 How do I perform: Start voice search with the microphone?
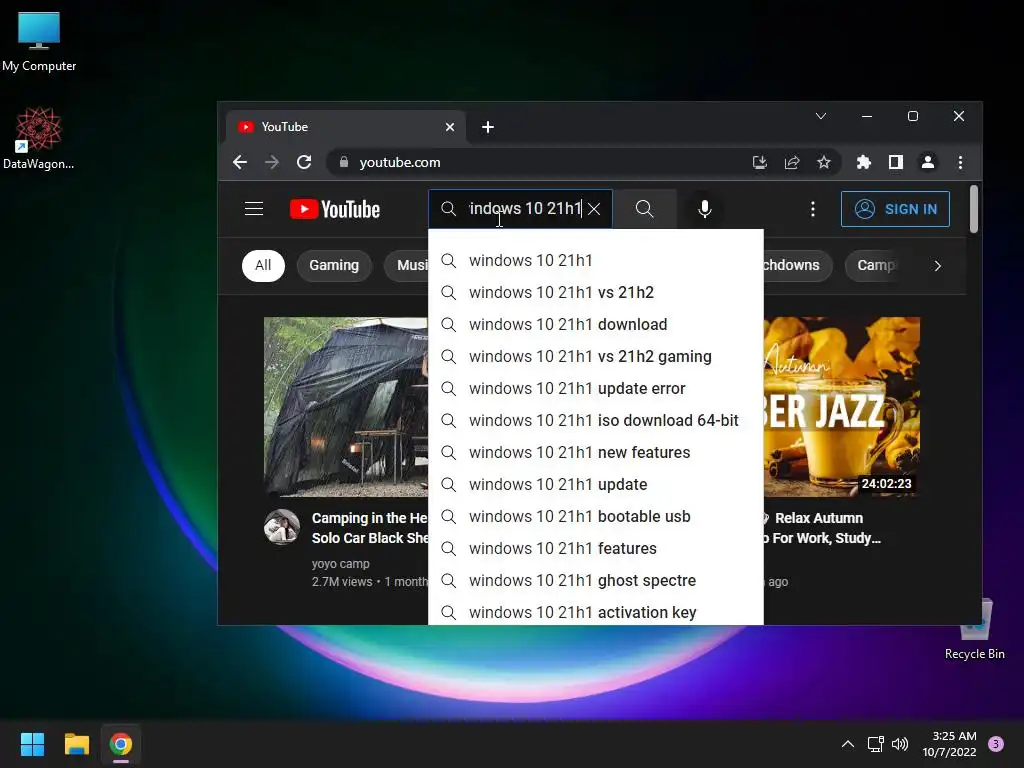(x=705, y=209)
